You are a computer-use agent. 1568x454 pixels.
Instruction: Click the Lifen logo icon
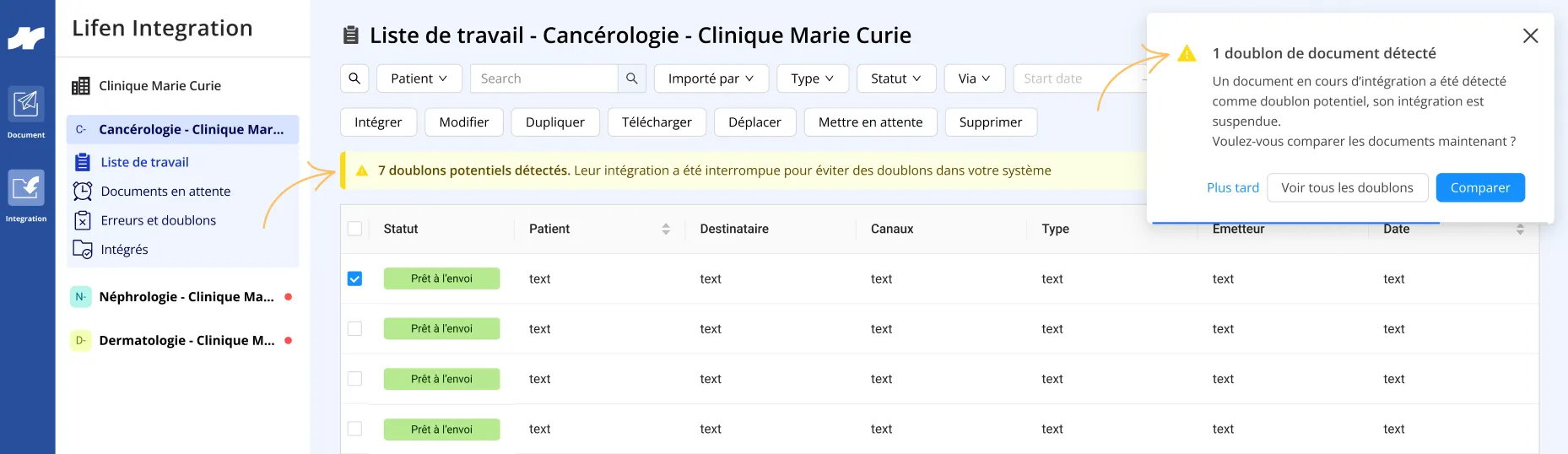tap(26, 38)
